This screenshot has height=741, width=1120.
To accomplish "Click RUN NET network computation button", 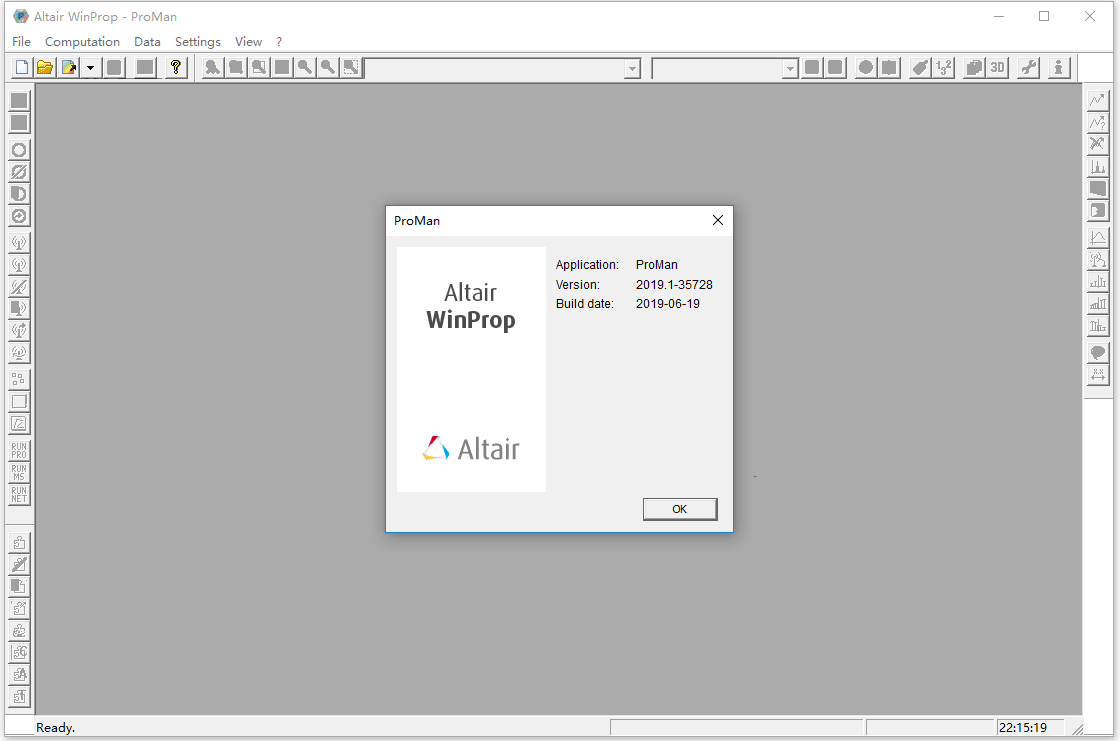I will point(19,494).
